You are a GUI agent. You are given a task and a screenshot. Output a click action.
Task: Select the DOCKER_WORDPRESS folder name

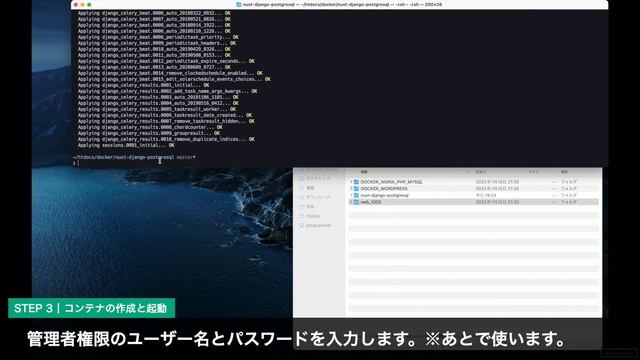click(x=384, y=189)
